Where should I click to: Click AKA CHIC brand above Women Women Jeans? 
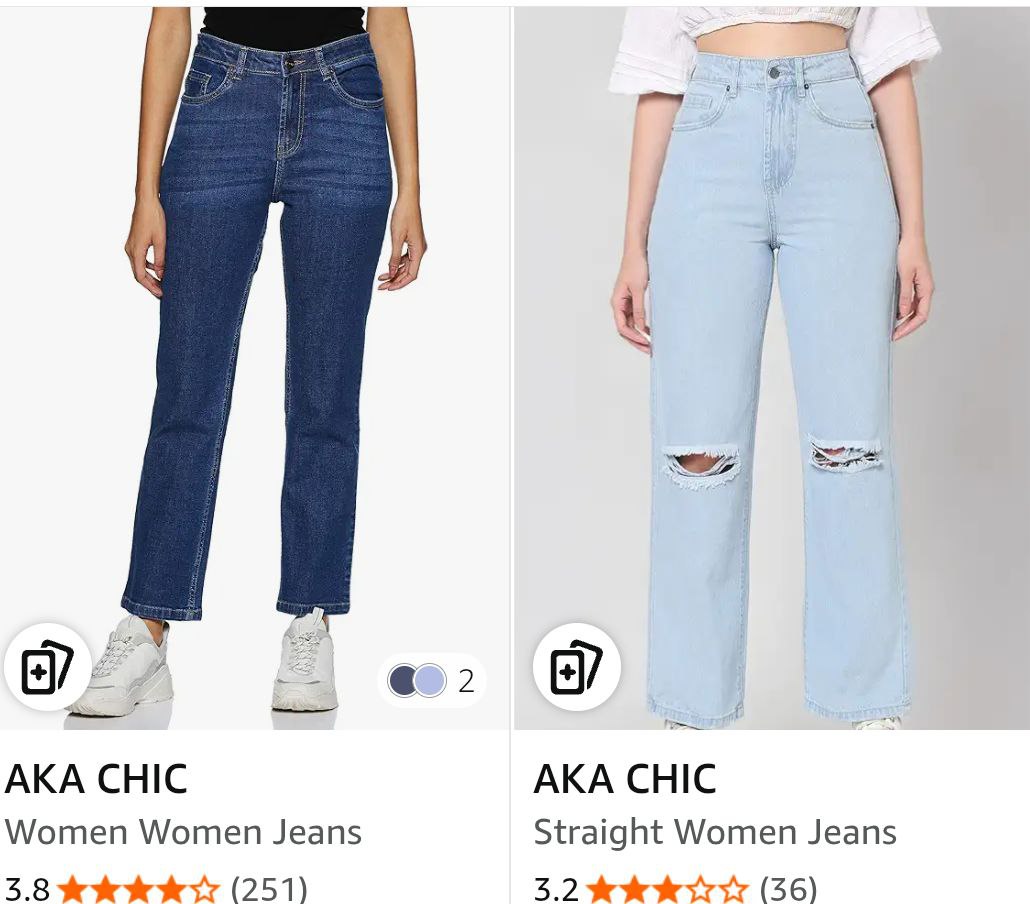coord(96,779)
